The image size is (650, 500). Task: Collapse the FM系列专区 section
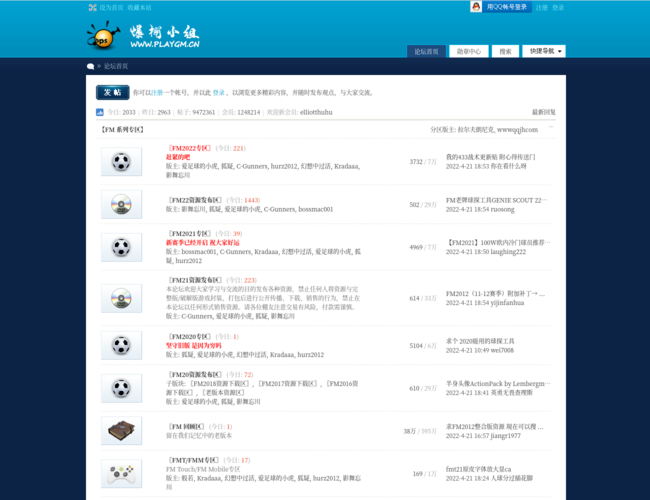(x=551, y=127)
